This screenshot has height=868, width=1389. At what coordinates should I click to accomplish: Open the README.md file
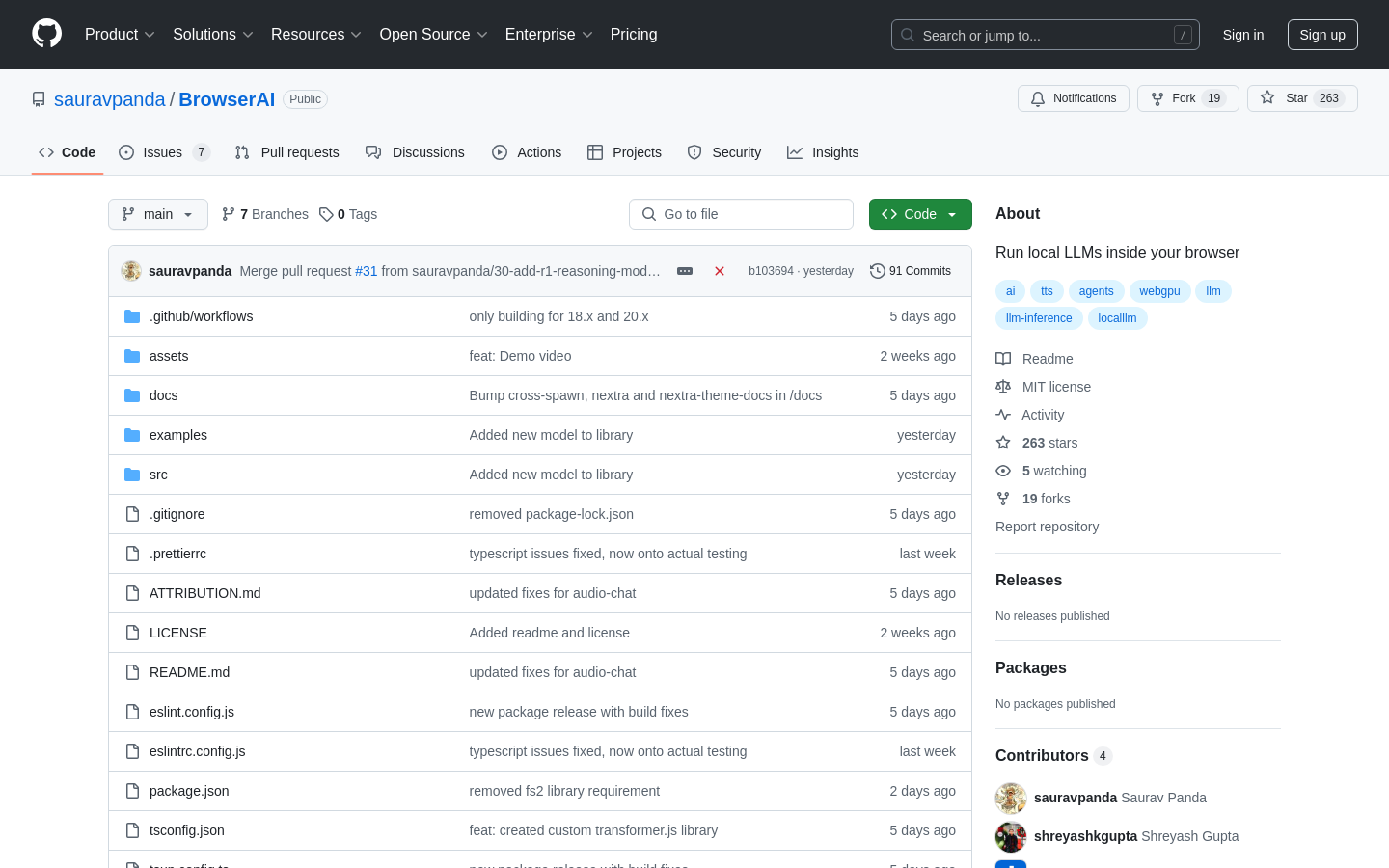189,672
